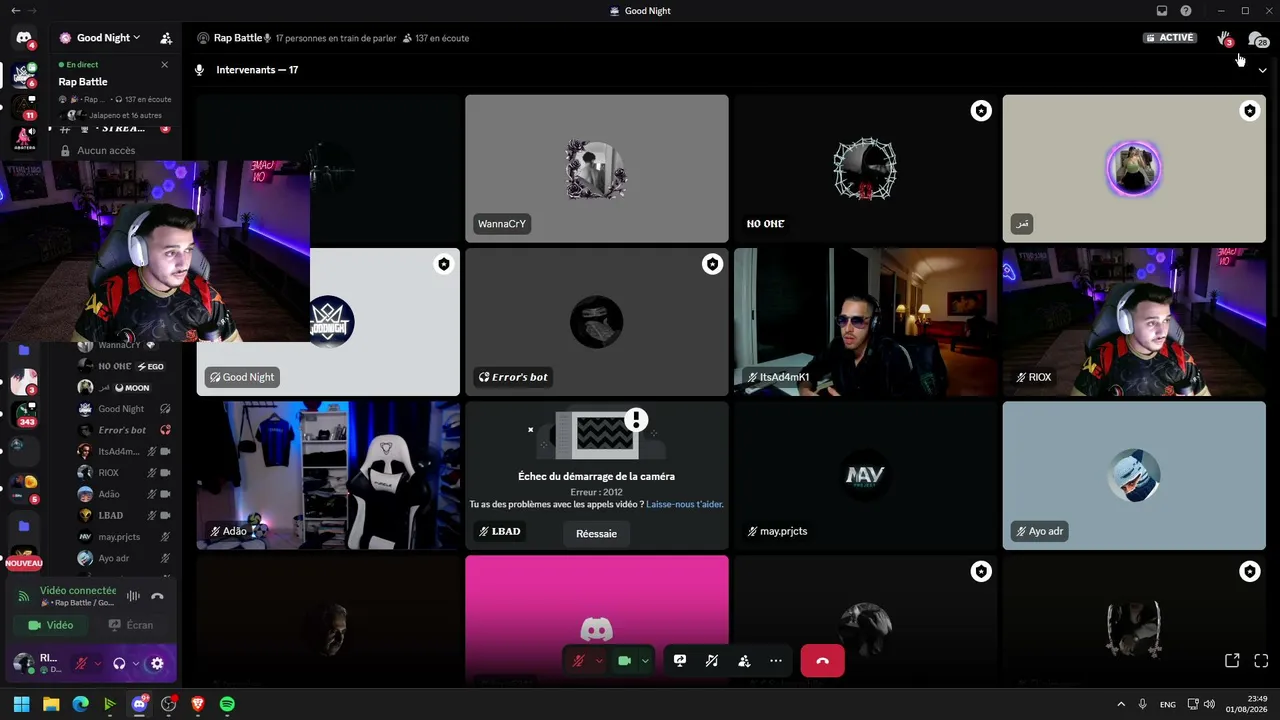Start Écran screen share in voice panel

point(132,625)
